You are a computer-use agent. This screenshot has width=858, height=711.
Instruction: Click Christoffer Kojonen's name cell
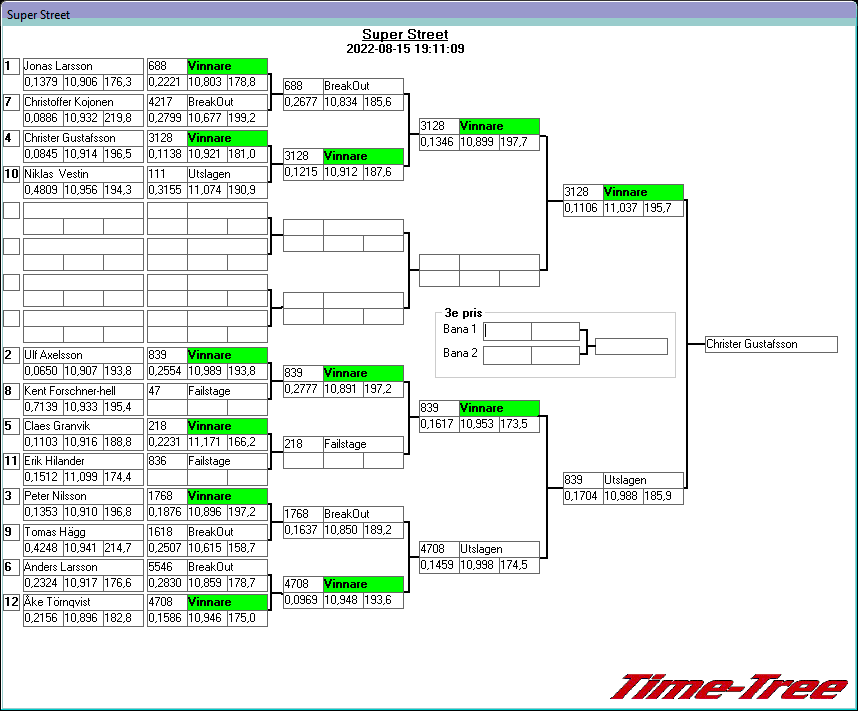[83, 102]
